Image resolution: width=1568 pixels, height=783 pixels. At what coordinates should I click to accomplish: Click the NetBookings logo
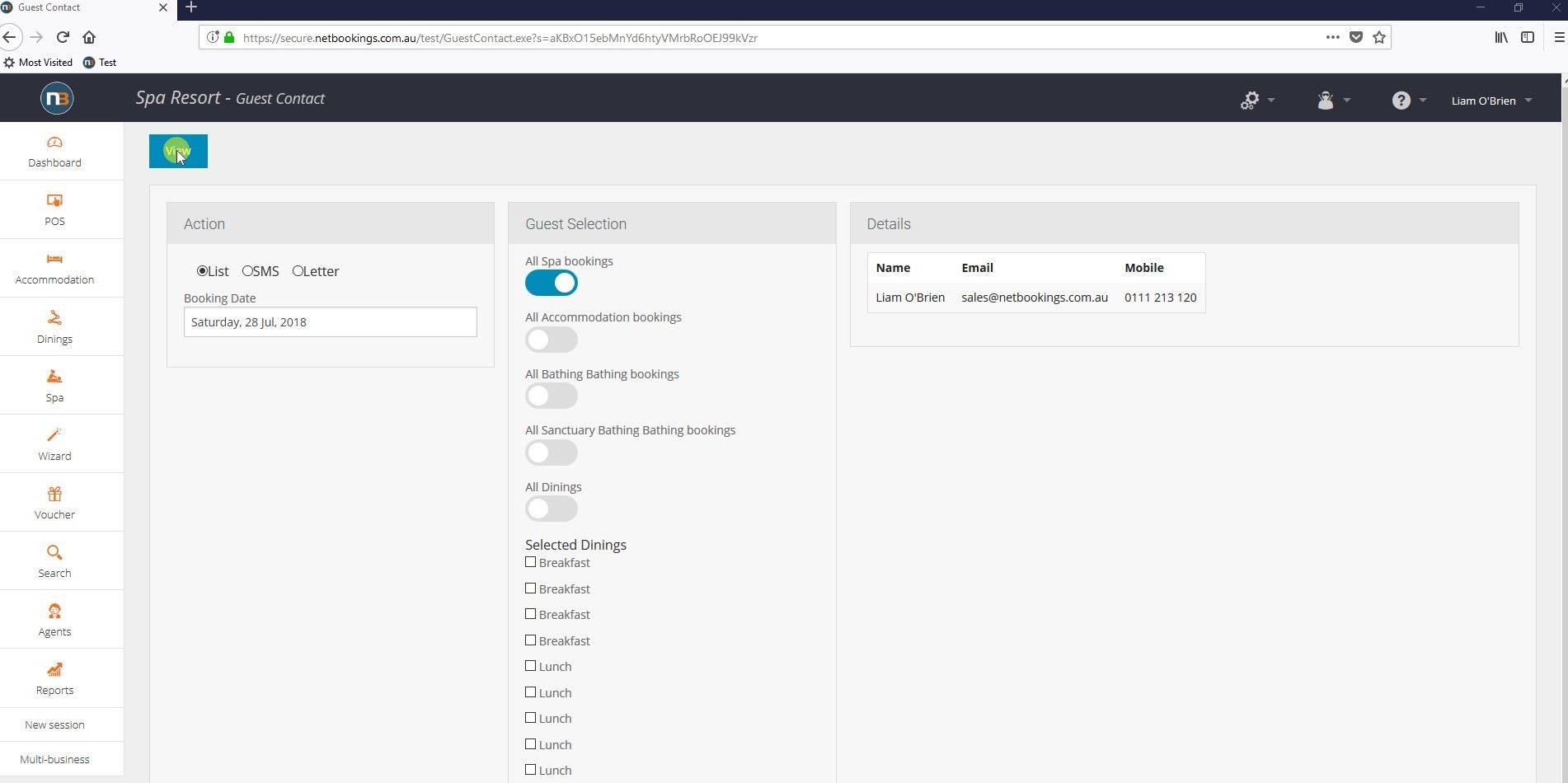click(57, 99)
